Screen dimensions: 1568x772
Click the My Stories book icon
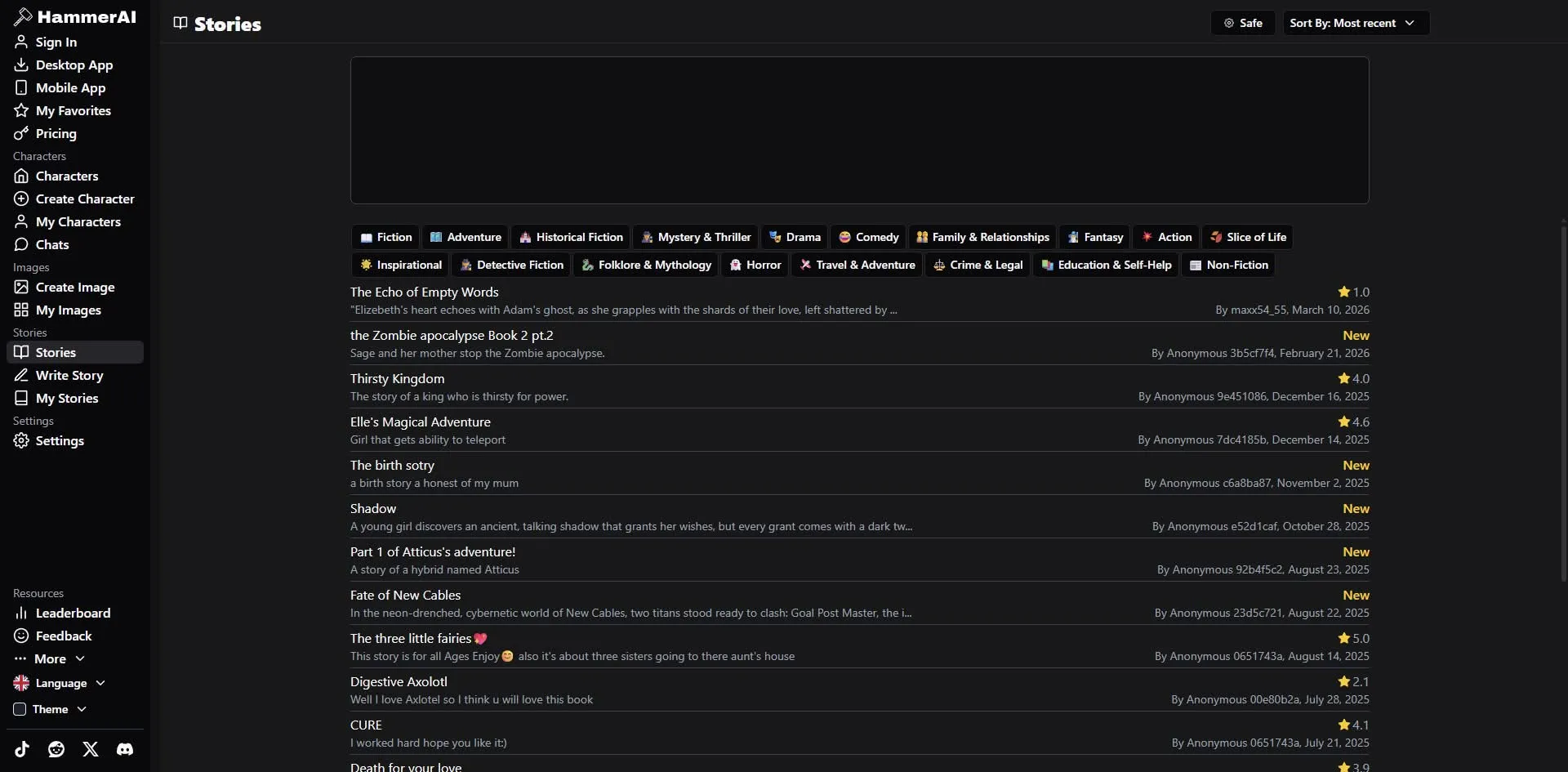point(21,398)
